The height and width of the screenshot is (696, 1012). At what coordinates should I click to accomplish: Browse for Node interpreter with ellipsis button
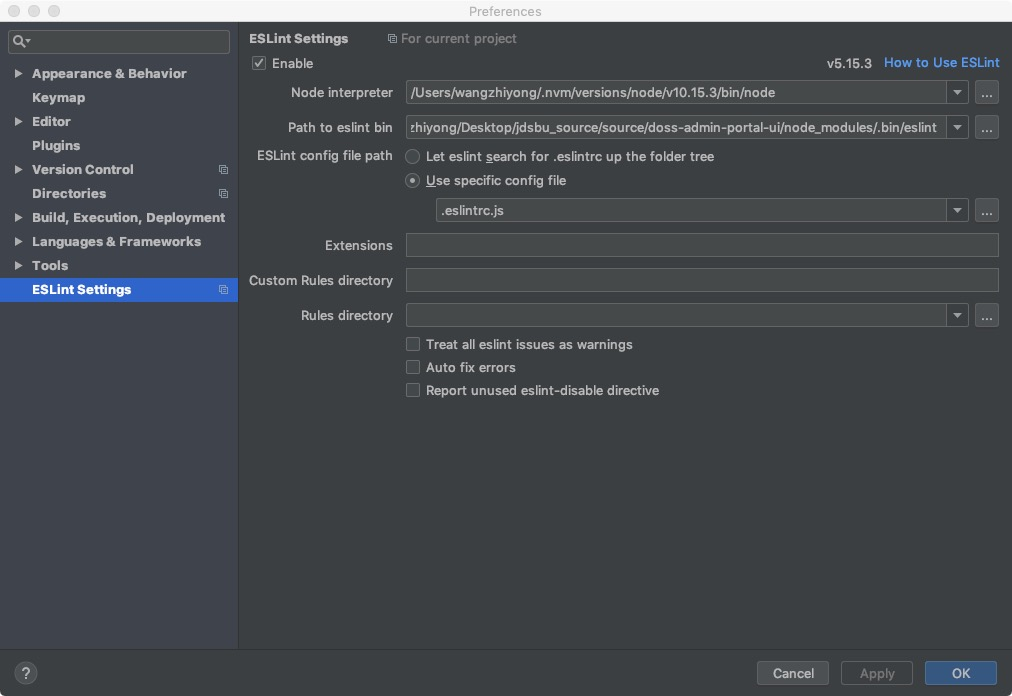[x=987, y=93]
